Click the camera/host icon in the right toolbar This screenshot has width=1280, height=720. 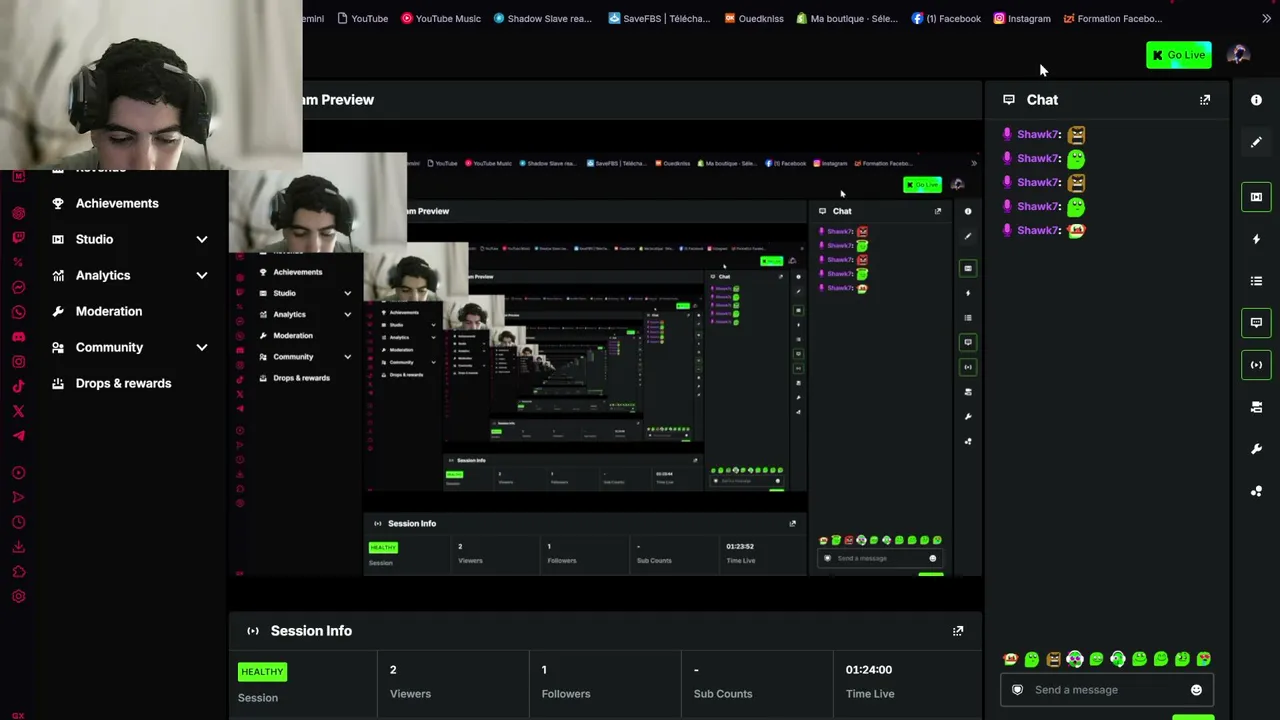(1256, 407)
